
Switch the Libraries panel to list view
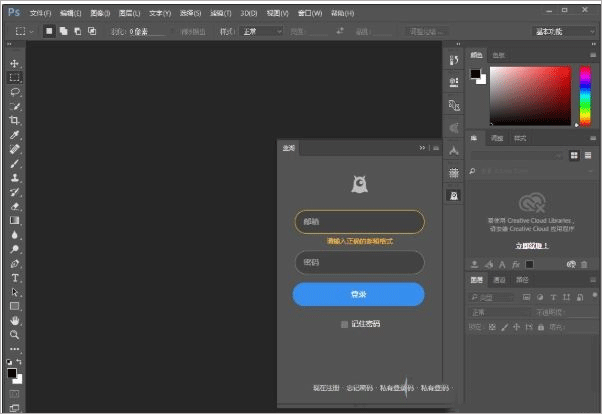587,155
